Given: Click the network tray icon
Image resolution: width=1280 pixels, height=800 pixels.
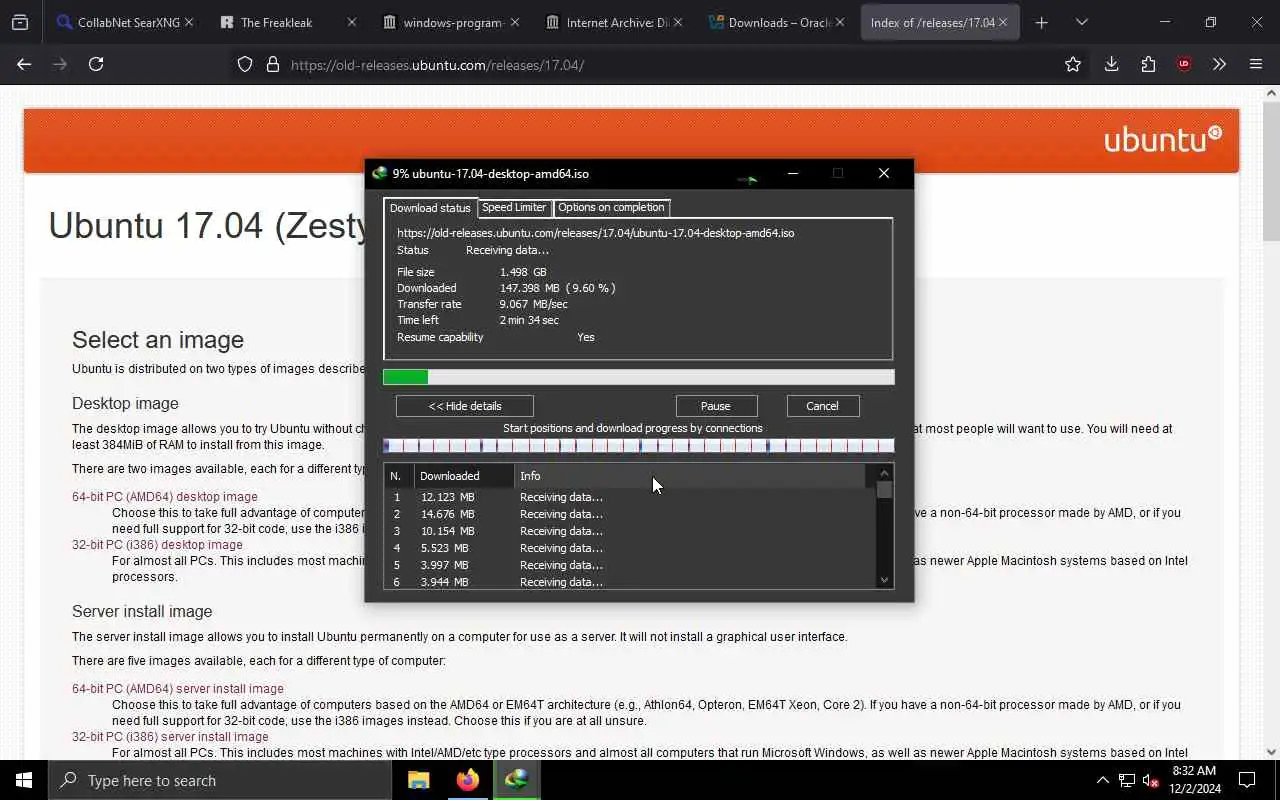Looking at the screenshot, I should click(1126, 780).
